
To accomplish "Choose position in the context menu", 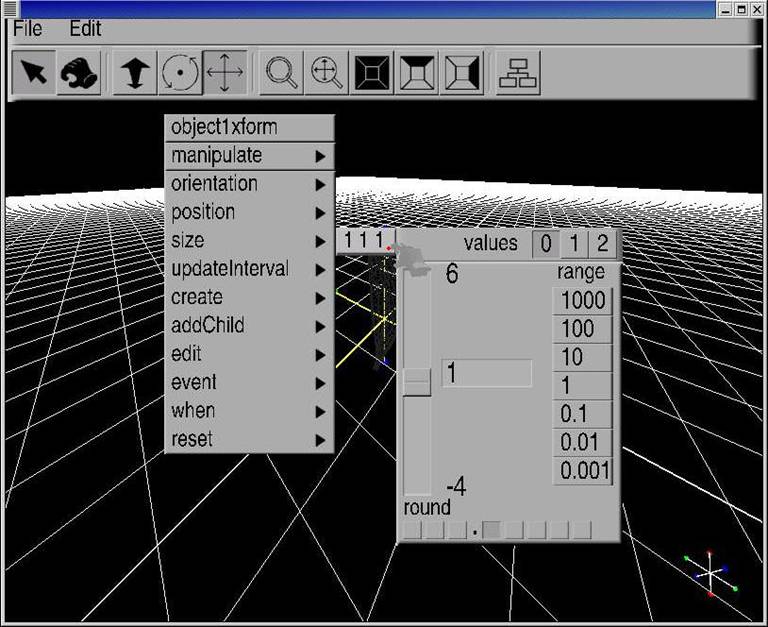I will [250, 213].
